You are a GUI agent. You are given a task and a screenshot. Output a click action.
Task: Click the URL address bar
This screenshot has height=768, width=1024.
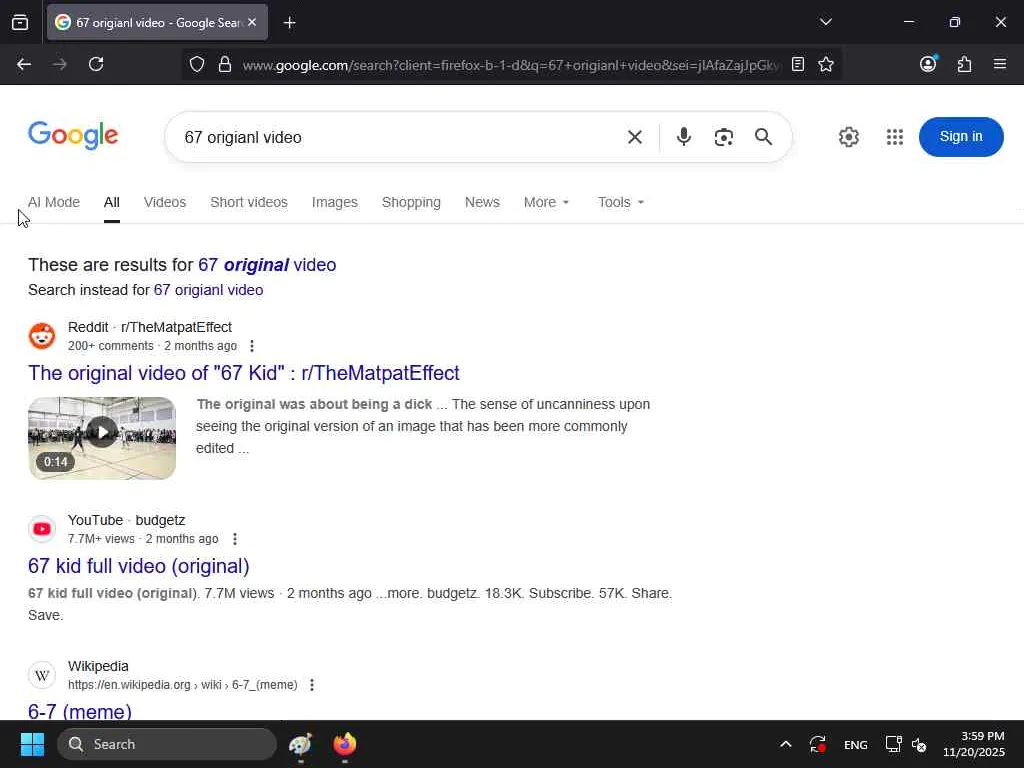511,65
